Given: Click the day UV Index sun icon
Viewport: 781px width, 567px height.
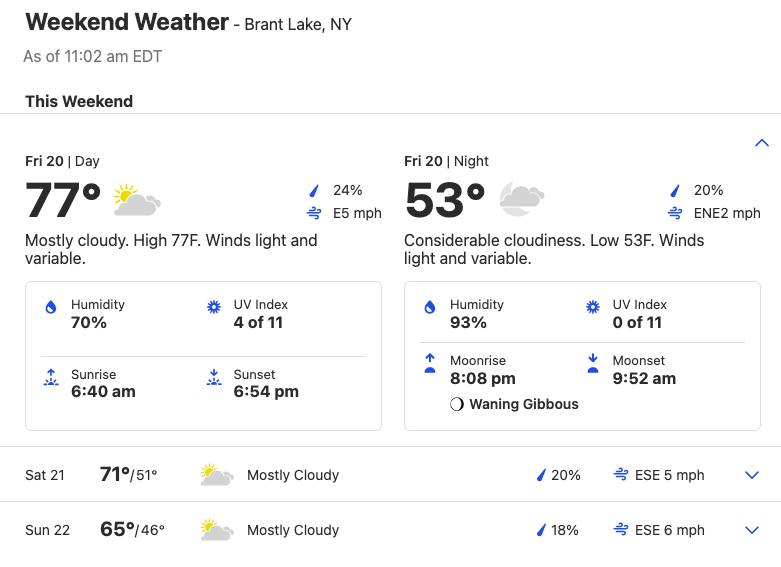Looking at the screenshot, I should 214,307.
